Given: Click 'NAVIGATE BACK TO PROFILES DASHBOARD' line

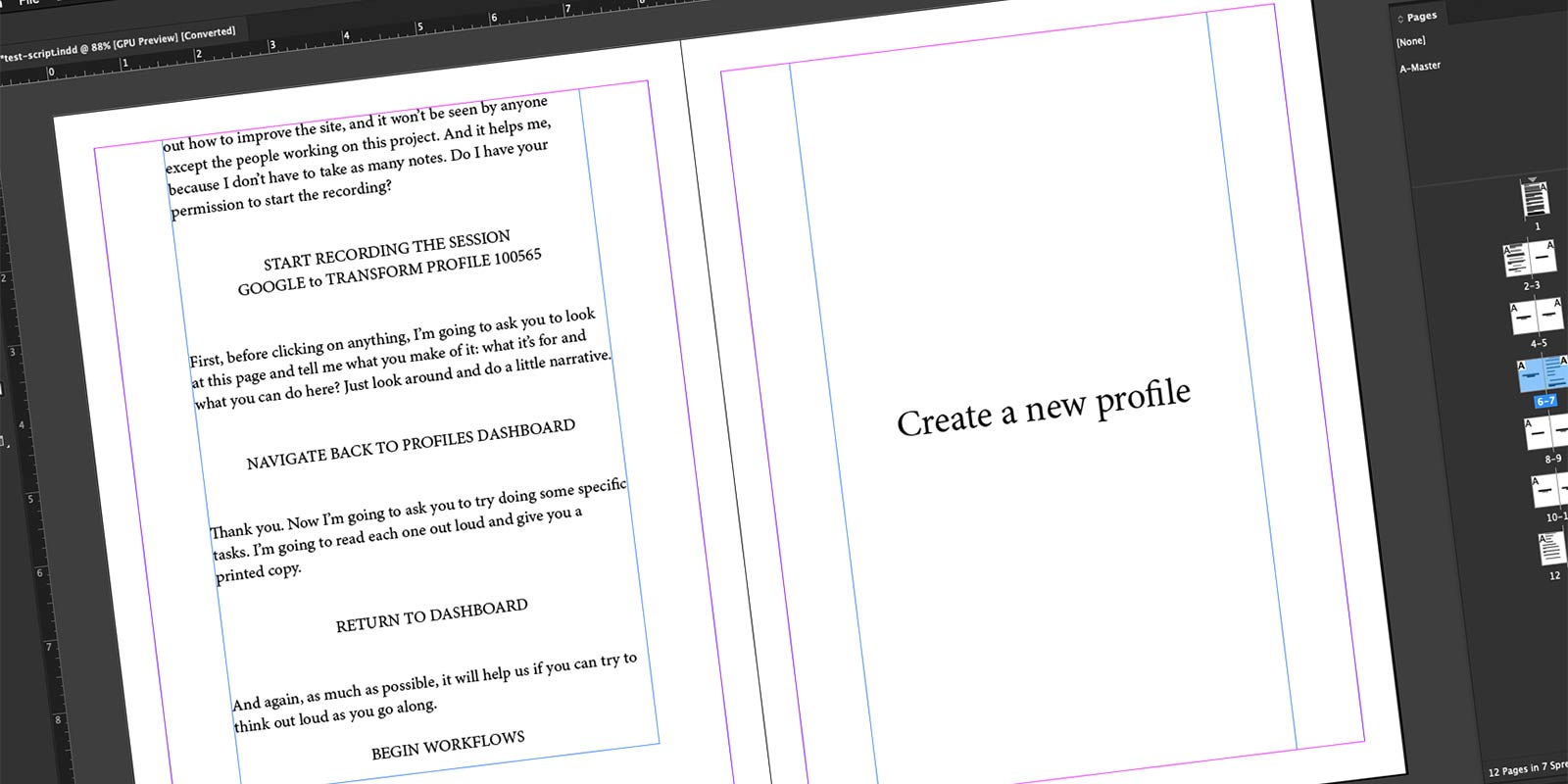Looking at the screenshot, I should (x=411, y=444).
